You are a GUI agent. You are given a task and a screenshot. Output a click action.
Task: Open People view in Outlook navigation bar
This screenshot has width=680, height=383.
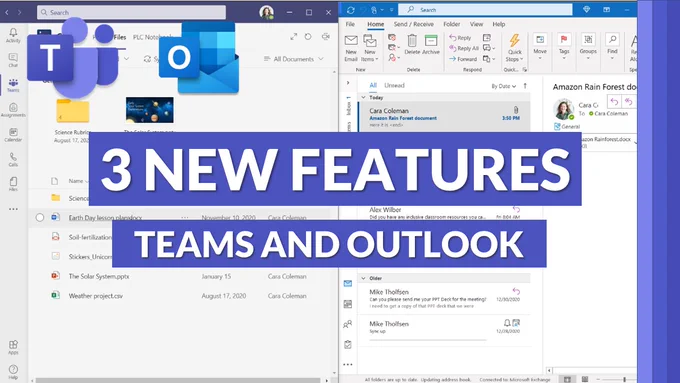(348, 324)
